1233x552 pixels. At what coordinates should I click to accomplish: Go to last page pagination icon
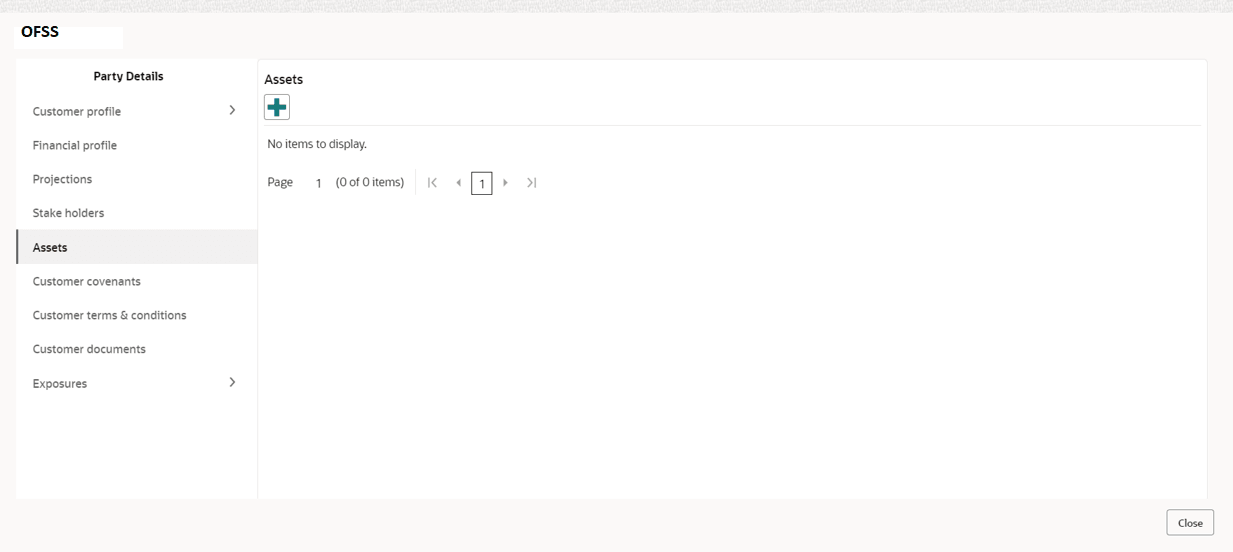[x=532, y=183]
